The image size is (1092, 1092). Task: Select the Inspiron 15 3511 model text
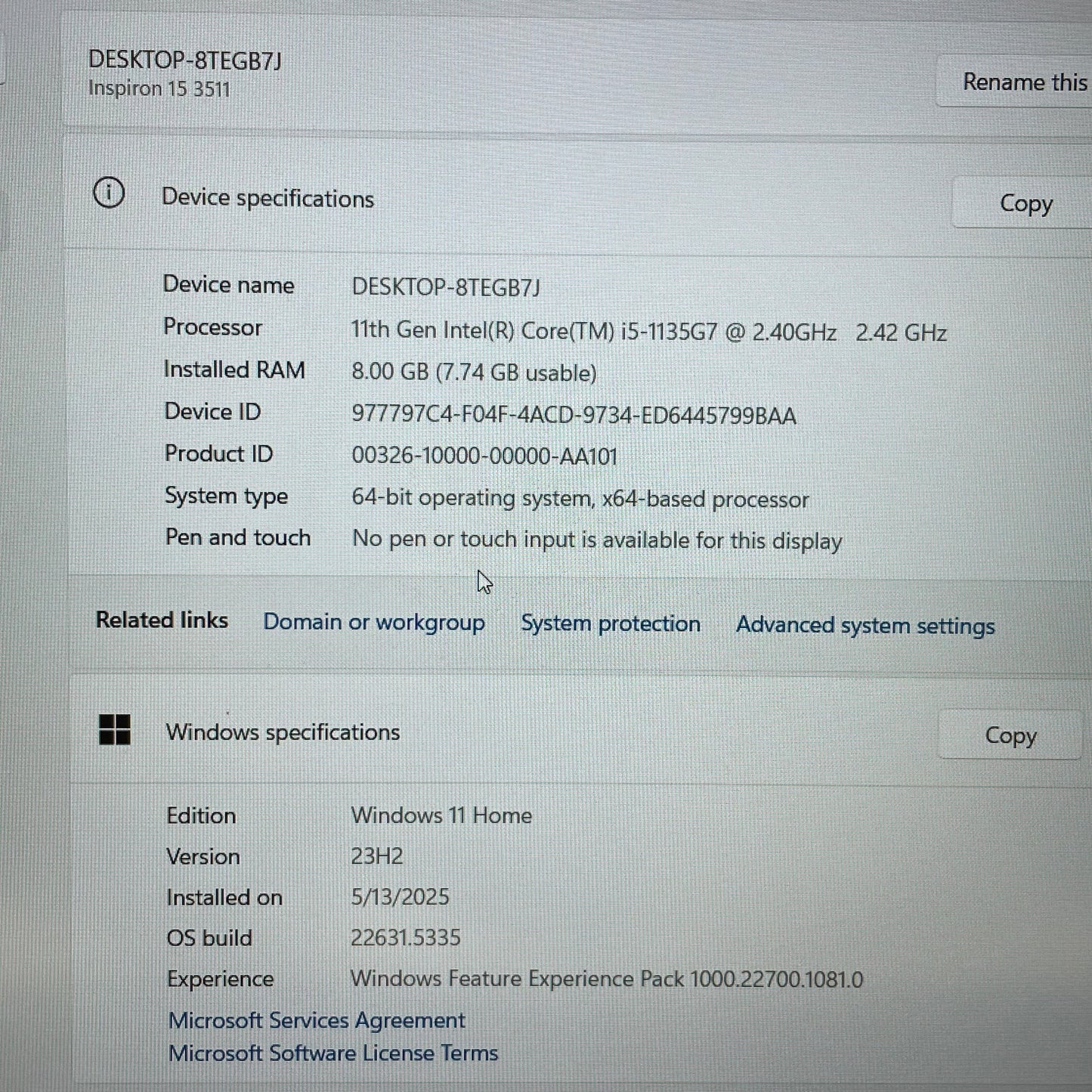159,88
